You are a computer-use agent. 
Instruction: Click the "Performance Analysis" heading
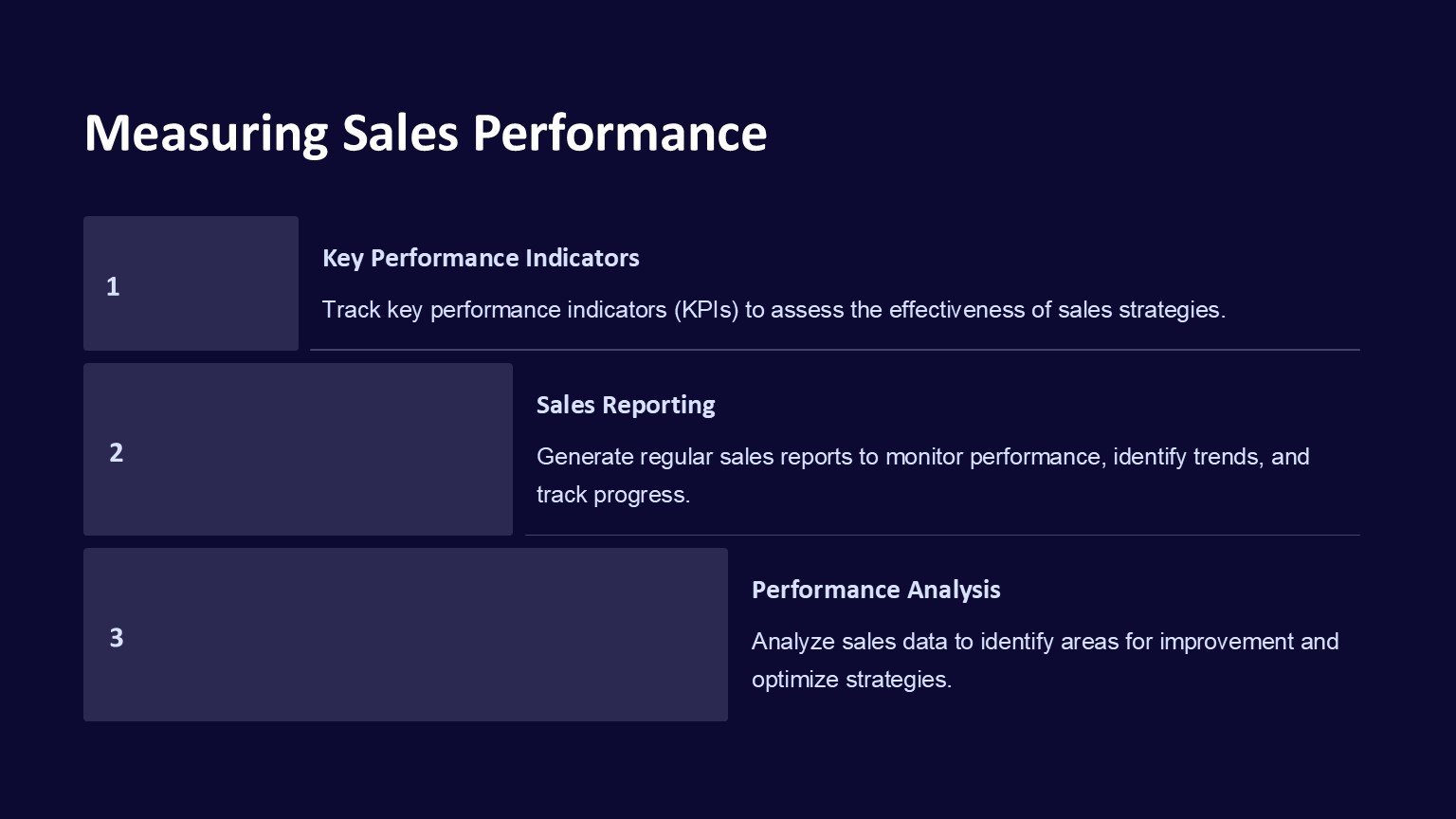click(x=876, y=590)
